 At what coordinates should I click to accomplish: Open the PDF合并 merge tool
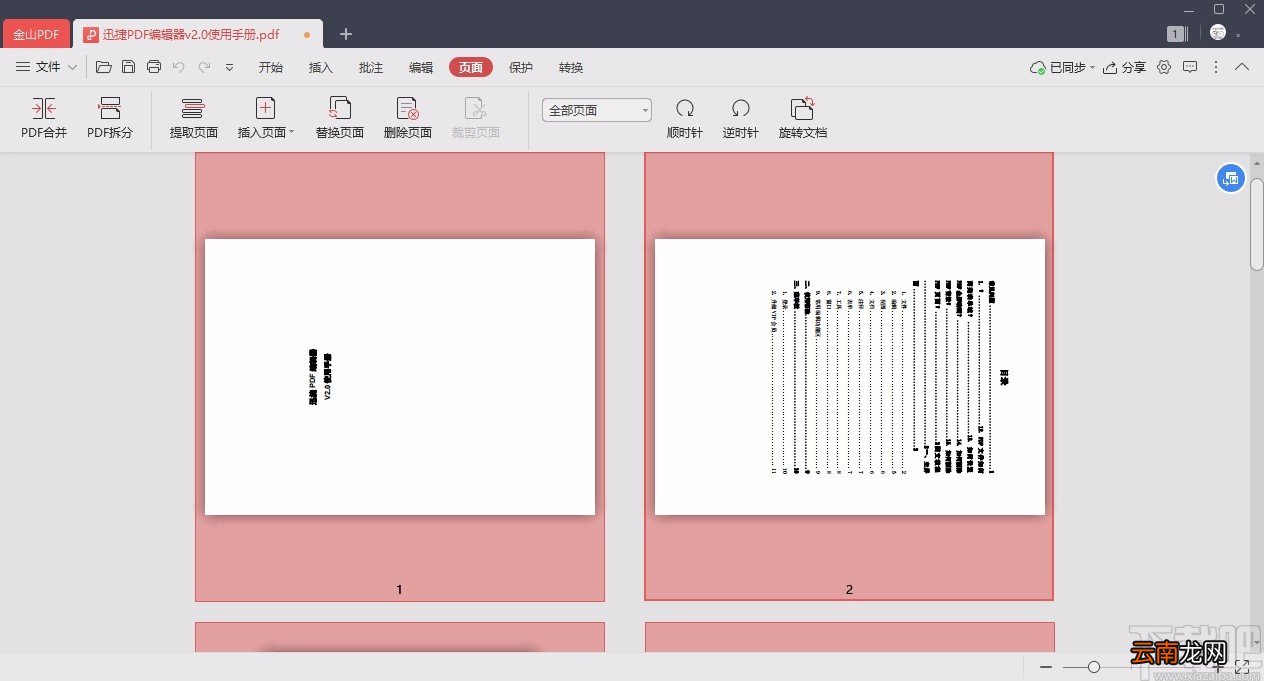tap(44, 118)
